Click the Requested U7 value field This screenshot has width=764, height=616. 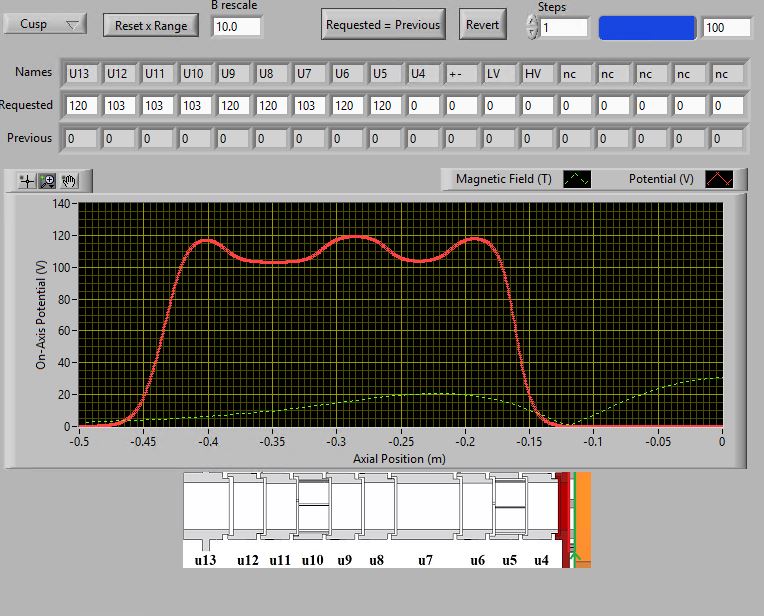[x=308, y=105]
